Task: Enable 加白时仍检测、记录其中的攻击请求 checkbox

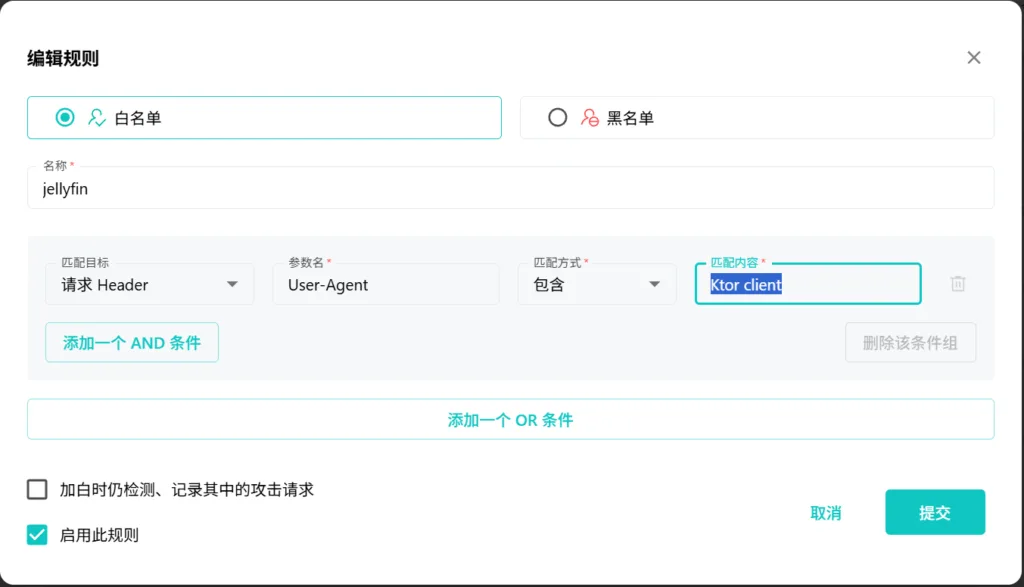Action: coord(37,489)
